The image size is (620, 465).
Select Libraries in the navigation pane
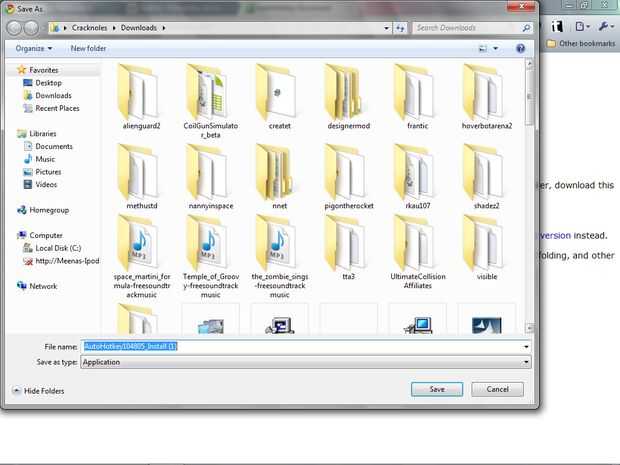[x=37, y=134]
